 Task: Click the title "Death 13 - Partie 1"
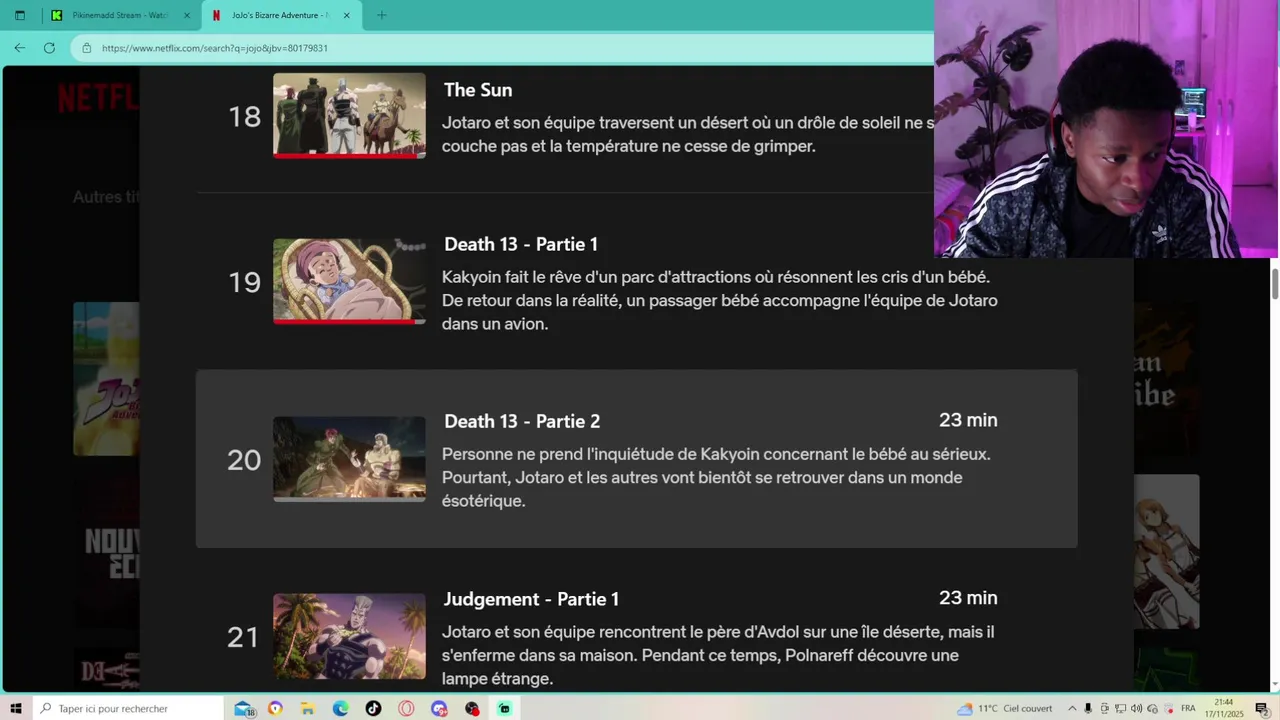(521, 244)
